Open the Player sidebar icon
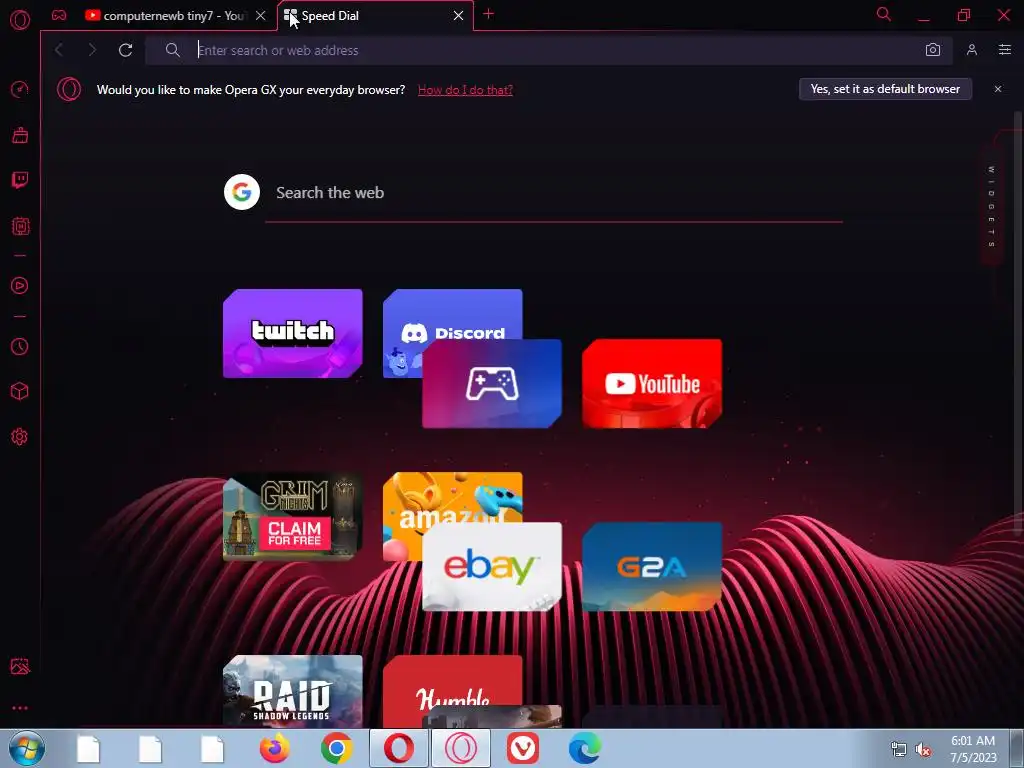The width and height of the screenshot is (1024, 768). click(x=20, y=285)
